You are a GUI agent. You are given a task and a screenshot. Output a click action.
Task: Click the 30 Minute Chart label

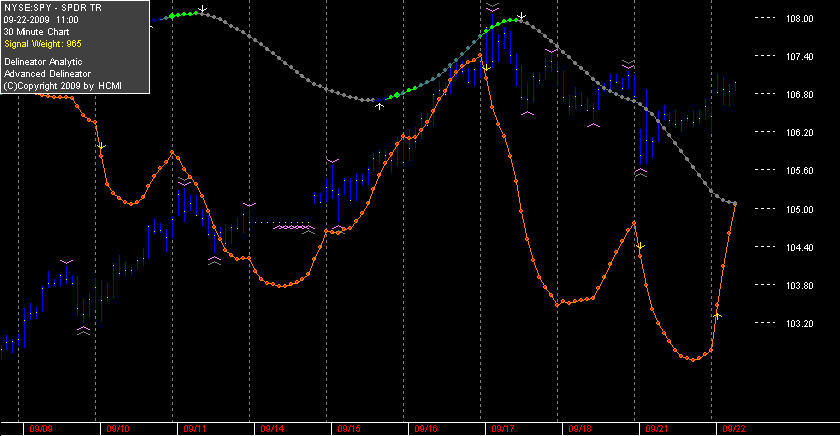[x=36, y=32]
